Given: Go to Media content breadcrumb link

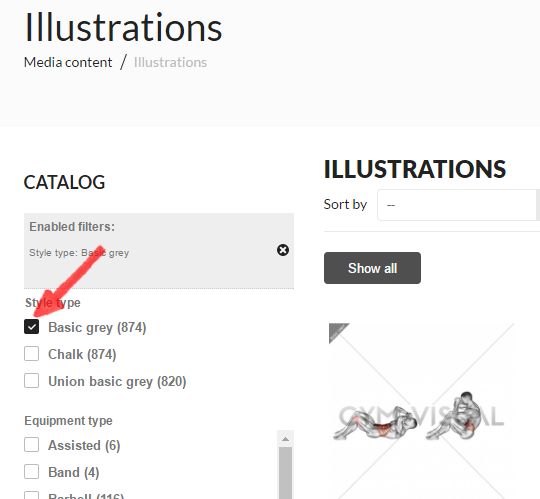Looking at the screenshot, I should click(x=68, y=62).
